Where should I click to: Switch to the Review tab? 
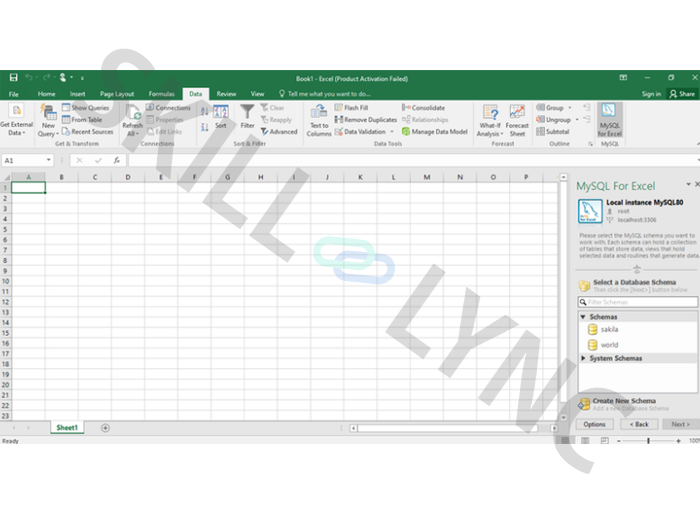click(226, 94)
